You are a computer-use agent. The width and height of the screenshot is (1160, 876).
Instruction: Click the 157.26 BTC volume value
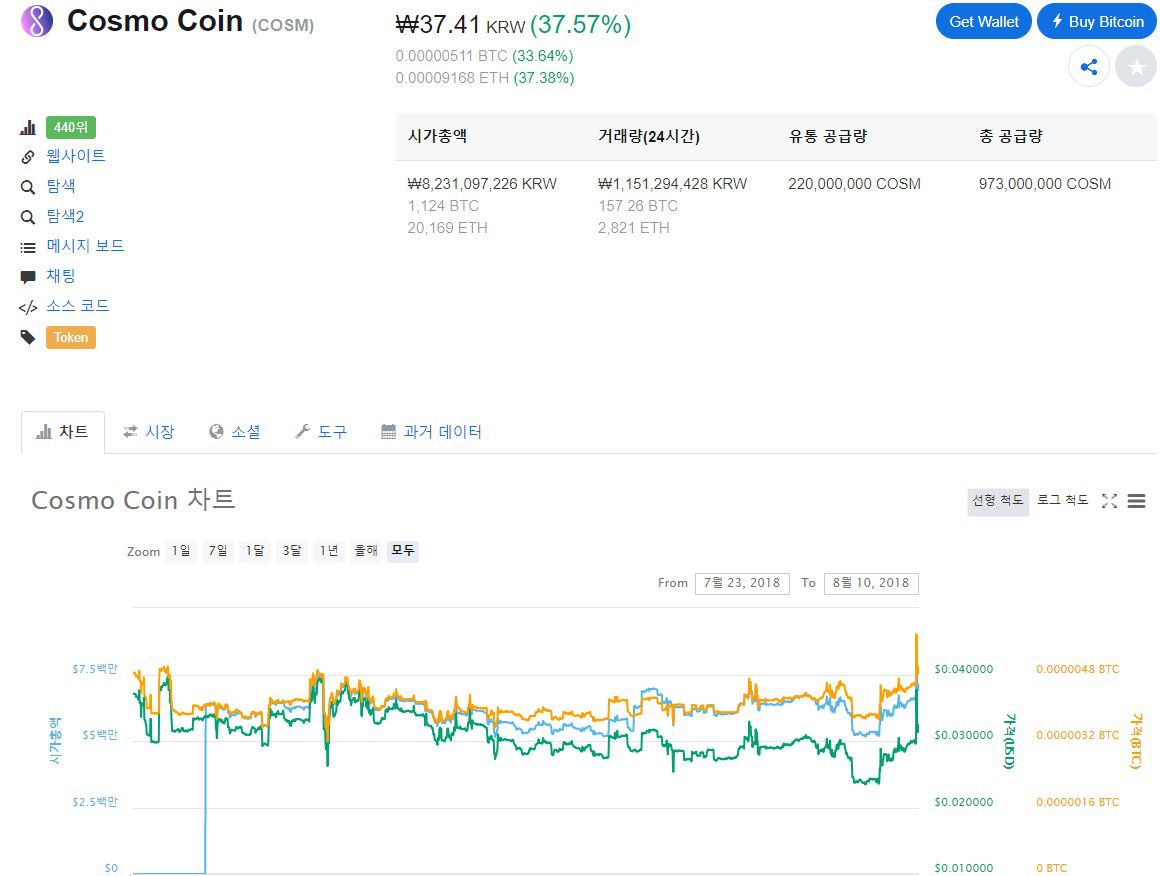click(x=638, y=206)
